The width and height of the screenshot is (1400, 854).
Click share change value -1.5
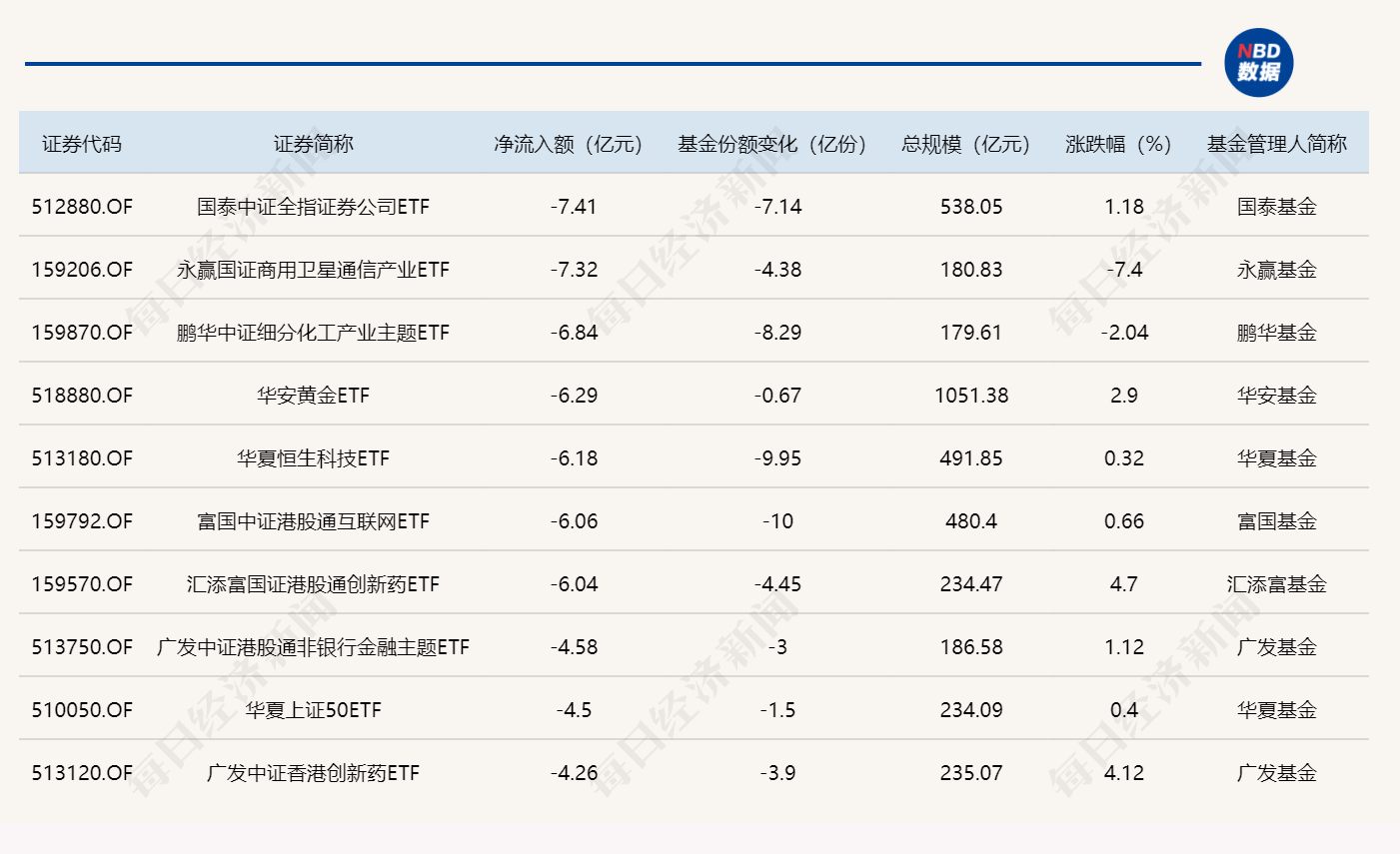click(x=777, y=710)
